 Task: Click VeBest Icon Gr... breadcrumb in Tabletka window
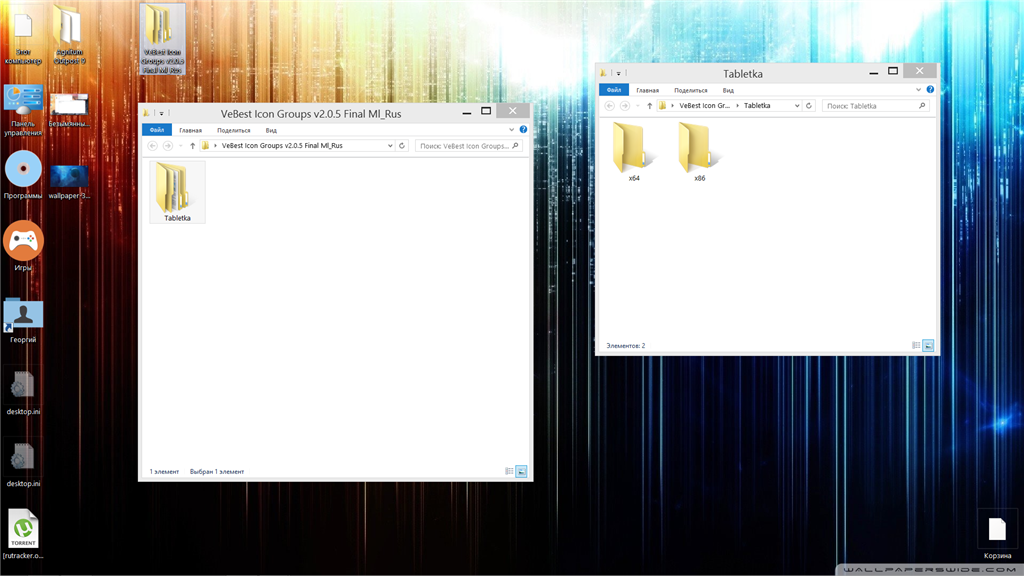(704, 106)
